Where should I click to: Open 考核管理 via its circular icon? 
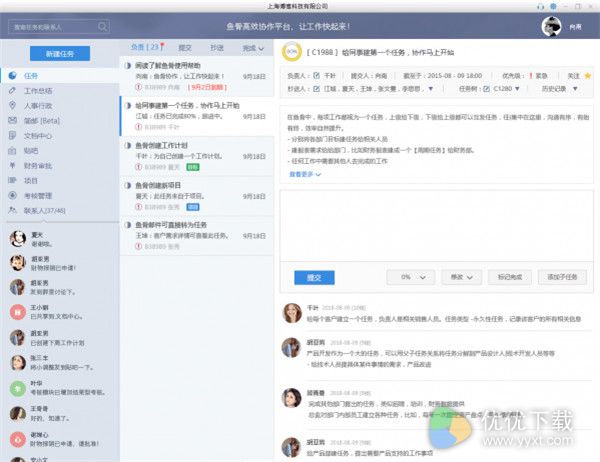click(12, 196)
